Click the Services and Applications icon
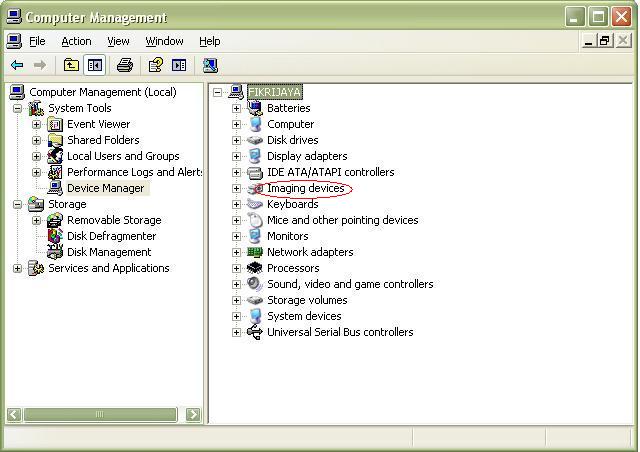Image resolution: width=640 pixels, height=452 pixels. [36, 268]
